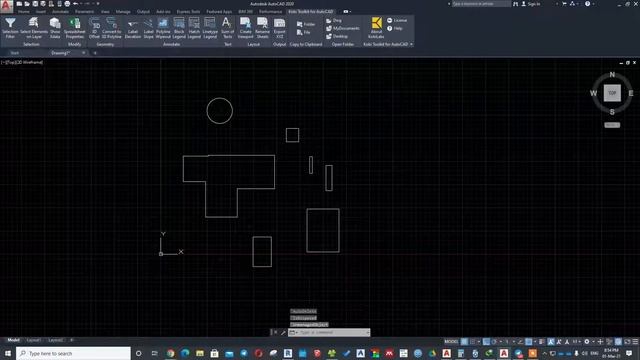
Task: Open the Task View icon on taskbar
Action: (x=154, y=353)
